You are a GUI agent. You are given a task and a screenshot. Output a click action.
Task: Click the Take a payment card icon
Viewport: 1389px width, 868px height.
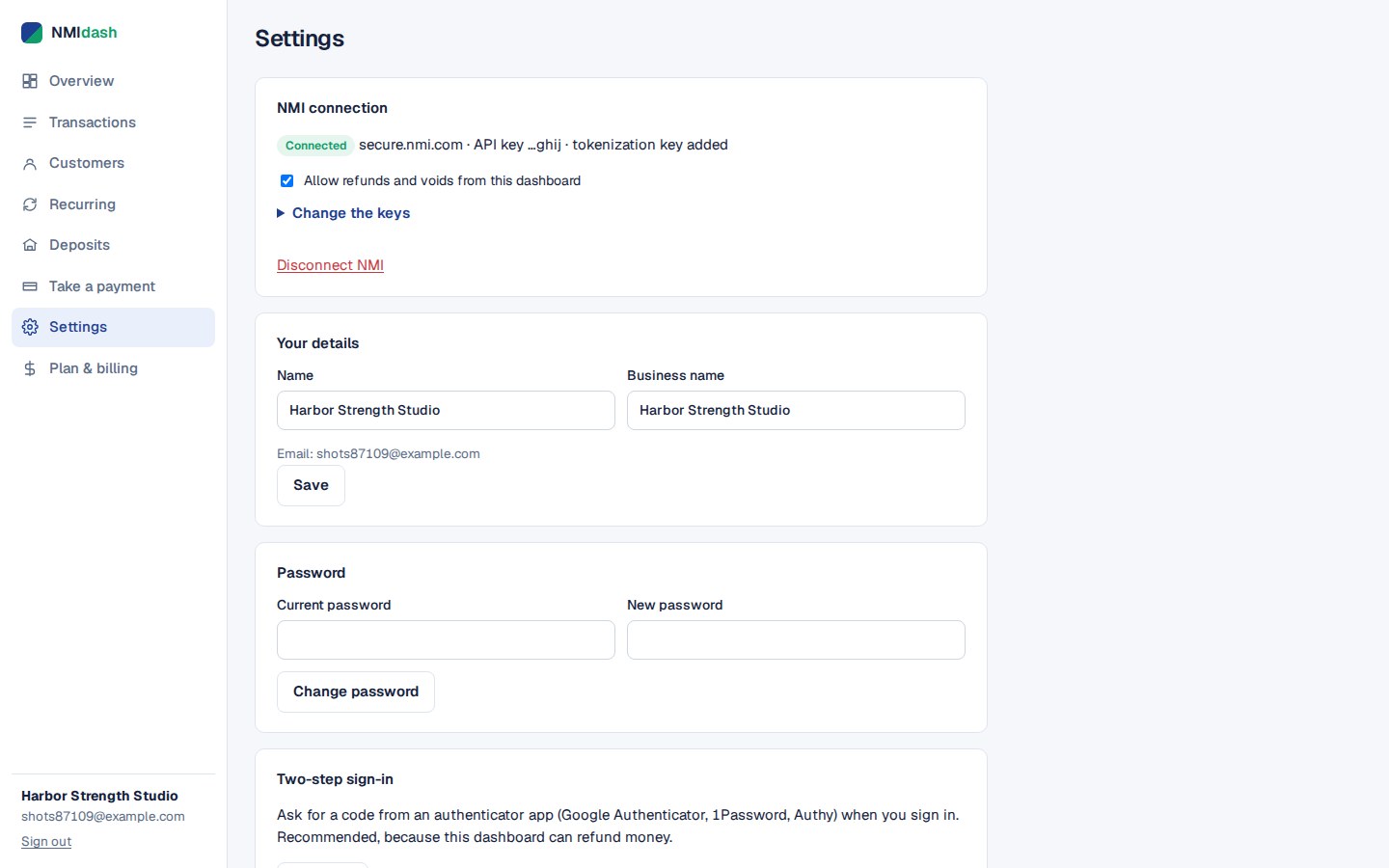point(30,286)
